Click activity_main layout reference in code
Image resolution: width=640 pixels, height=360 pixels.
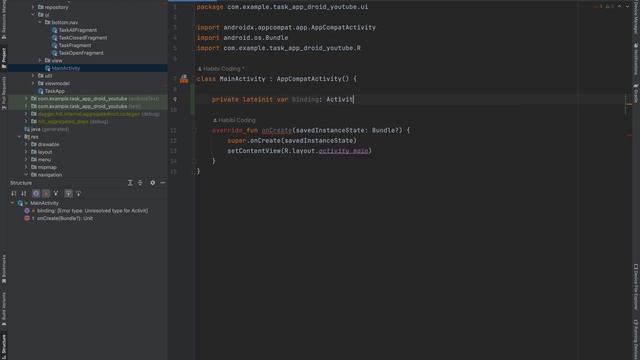click(343, 151)
